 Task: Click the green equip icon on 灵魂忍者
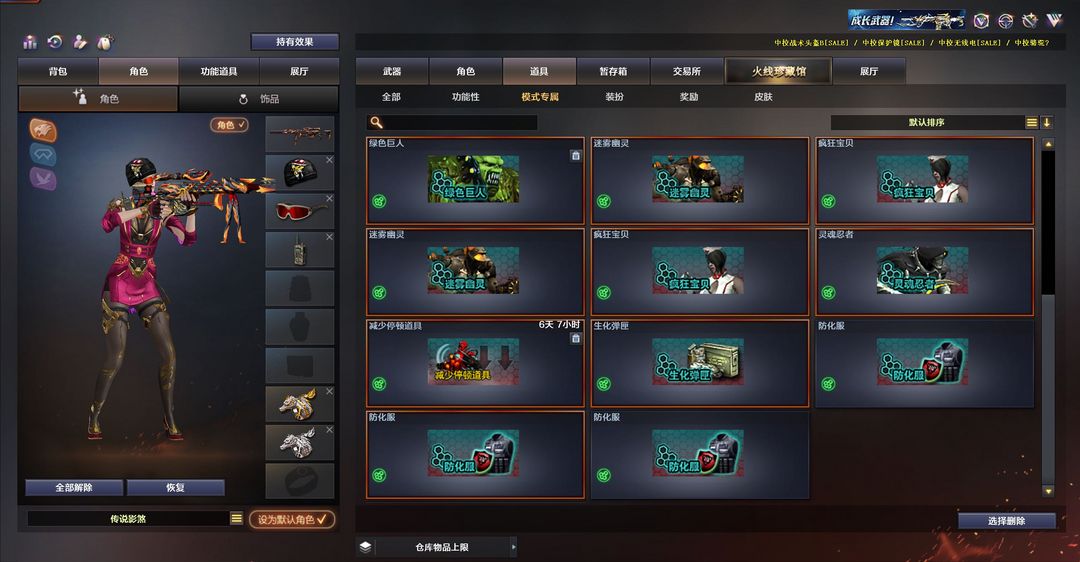[829, 293]
